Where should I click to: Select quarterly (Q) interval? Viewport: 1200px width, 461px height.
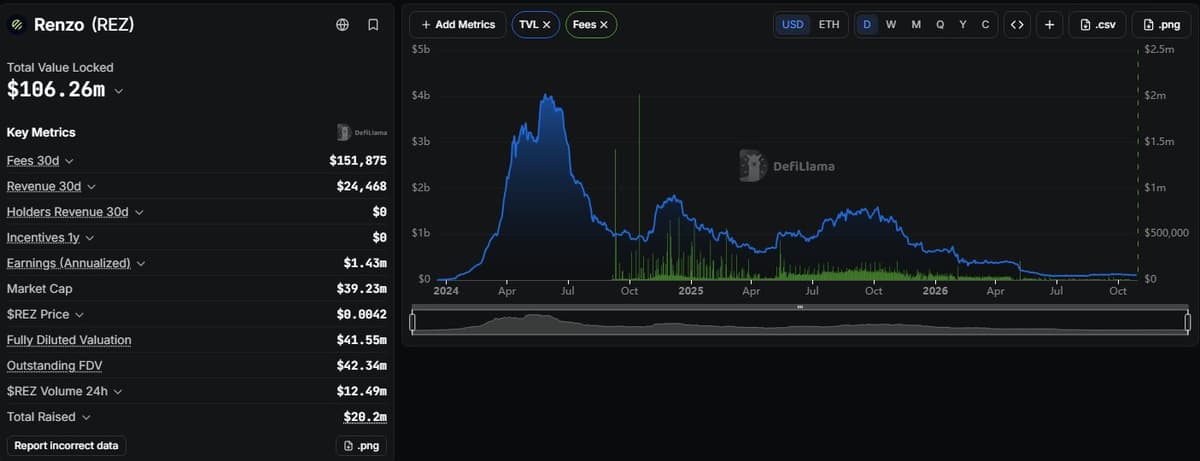pos(940,24)
